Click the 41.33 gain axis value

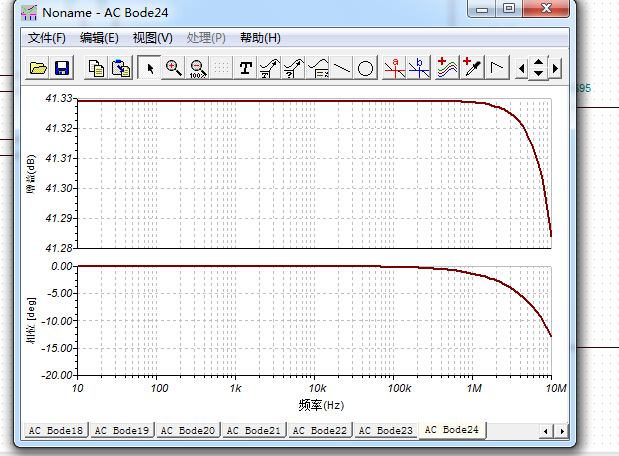pos(59,98)
